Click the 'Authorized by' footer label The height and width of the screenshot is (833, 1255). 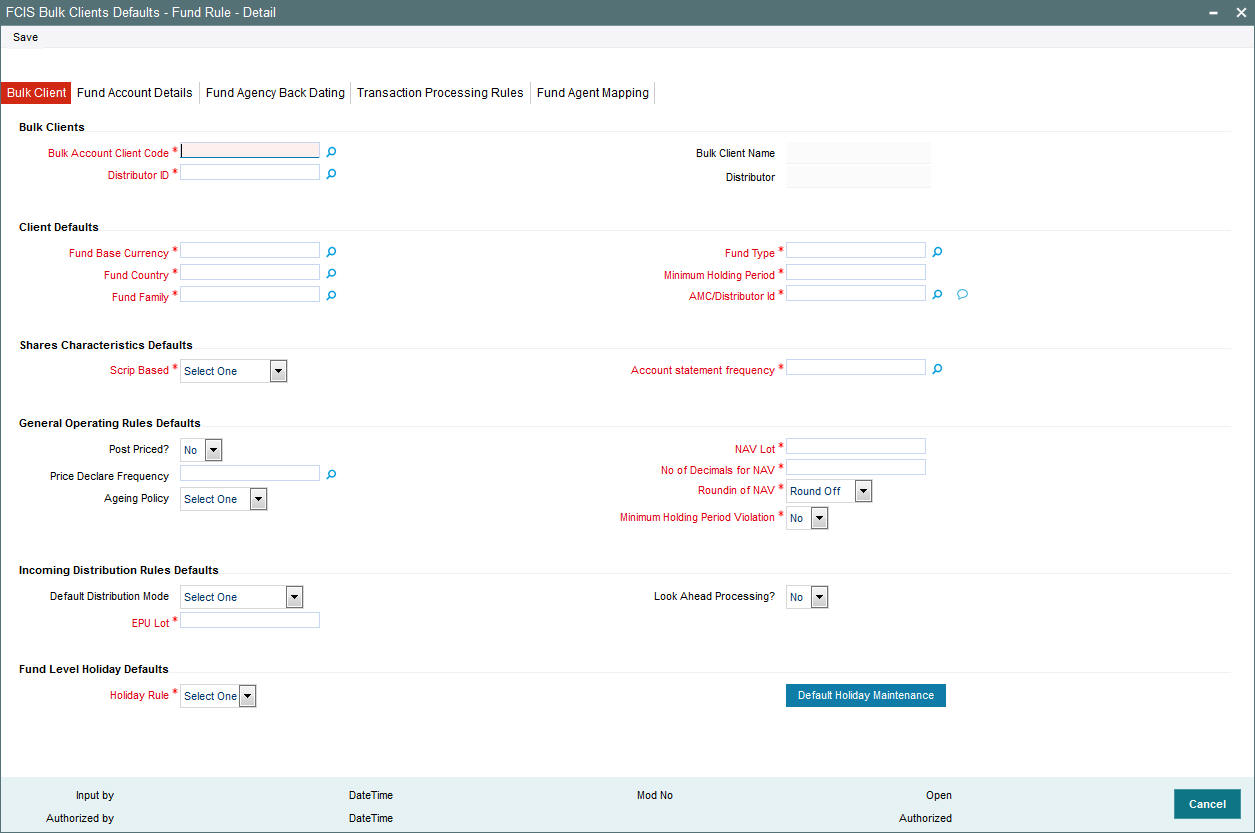[x=80, y=818]
